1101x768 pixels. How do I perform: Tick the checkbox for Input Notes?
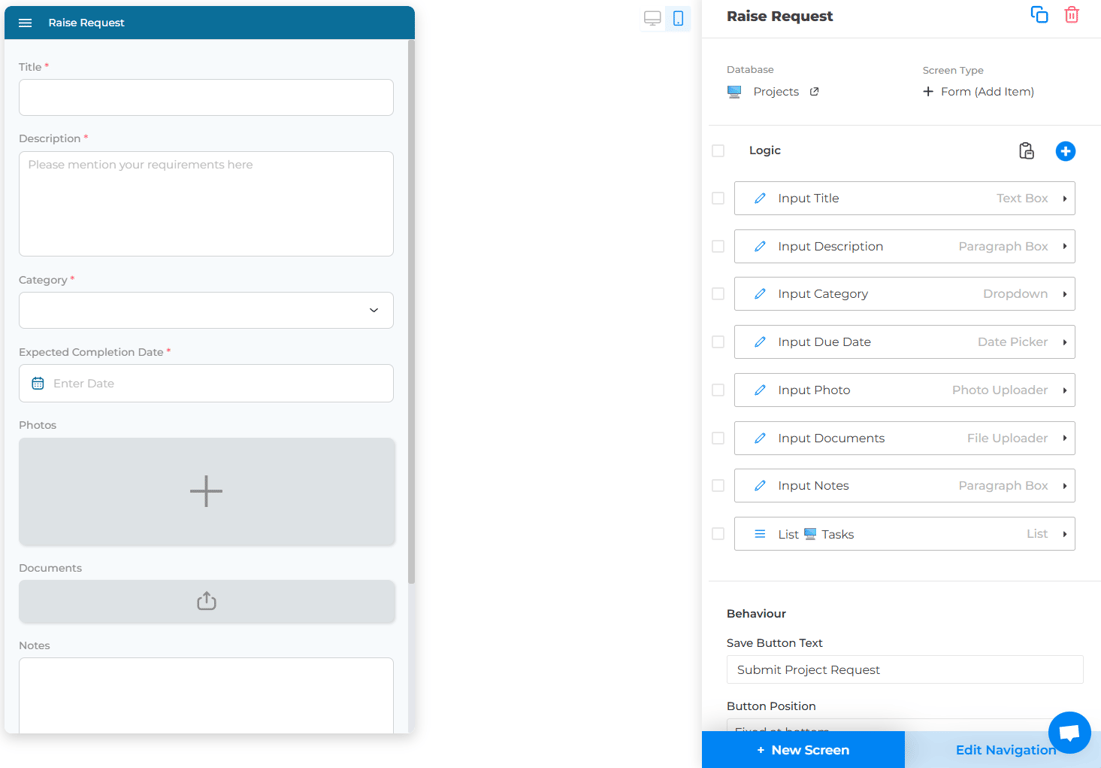pyautogui.click(x=718, y=486)
